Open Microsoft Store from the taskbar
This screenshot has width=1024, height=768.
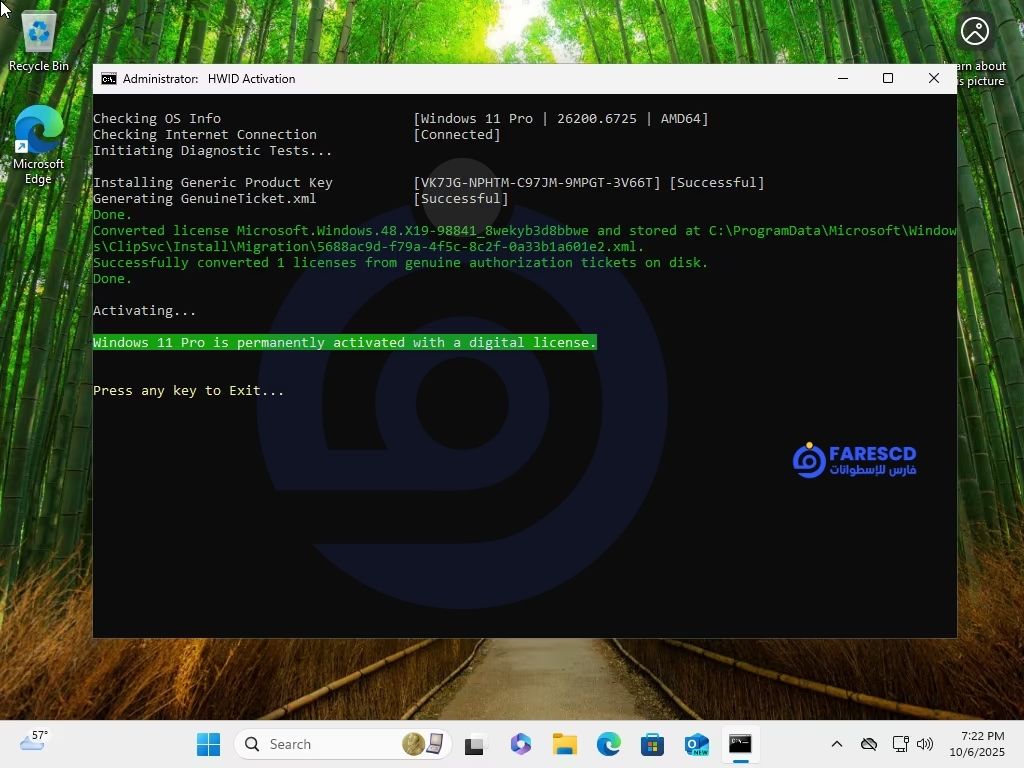[651, 744]
